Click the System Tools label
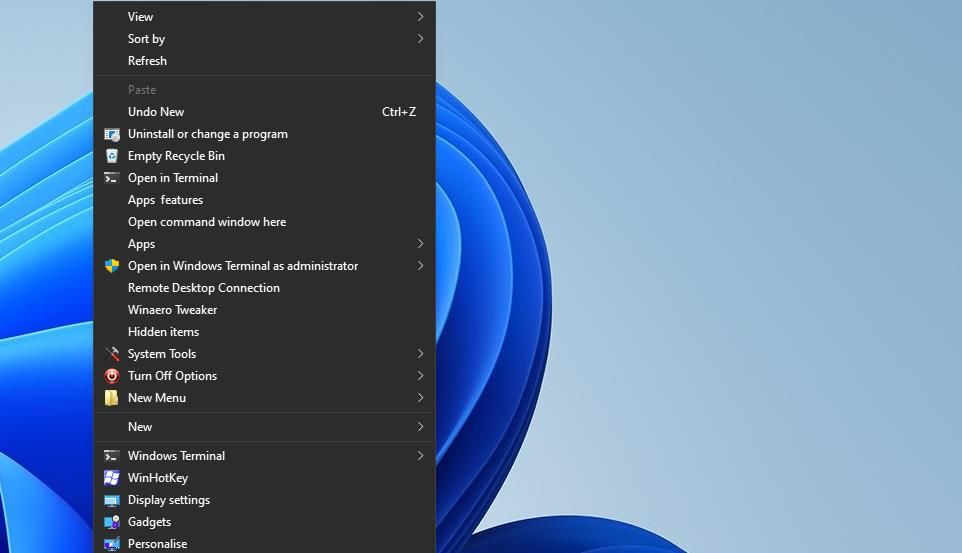Image resolution: width=962 pixels, height=553 pixels. click(162, 354)
